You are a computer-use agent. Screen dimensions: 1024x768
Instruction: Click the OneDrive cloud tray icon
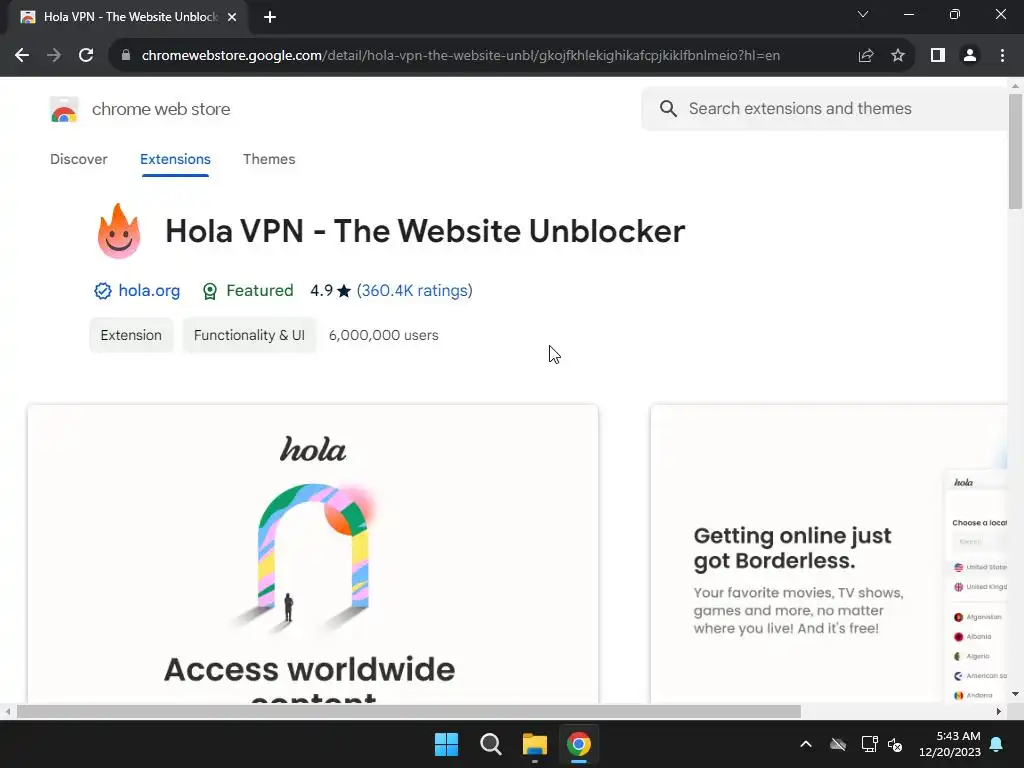838,744
